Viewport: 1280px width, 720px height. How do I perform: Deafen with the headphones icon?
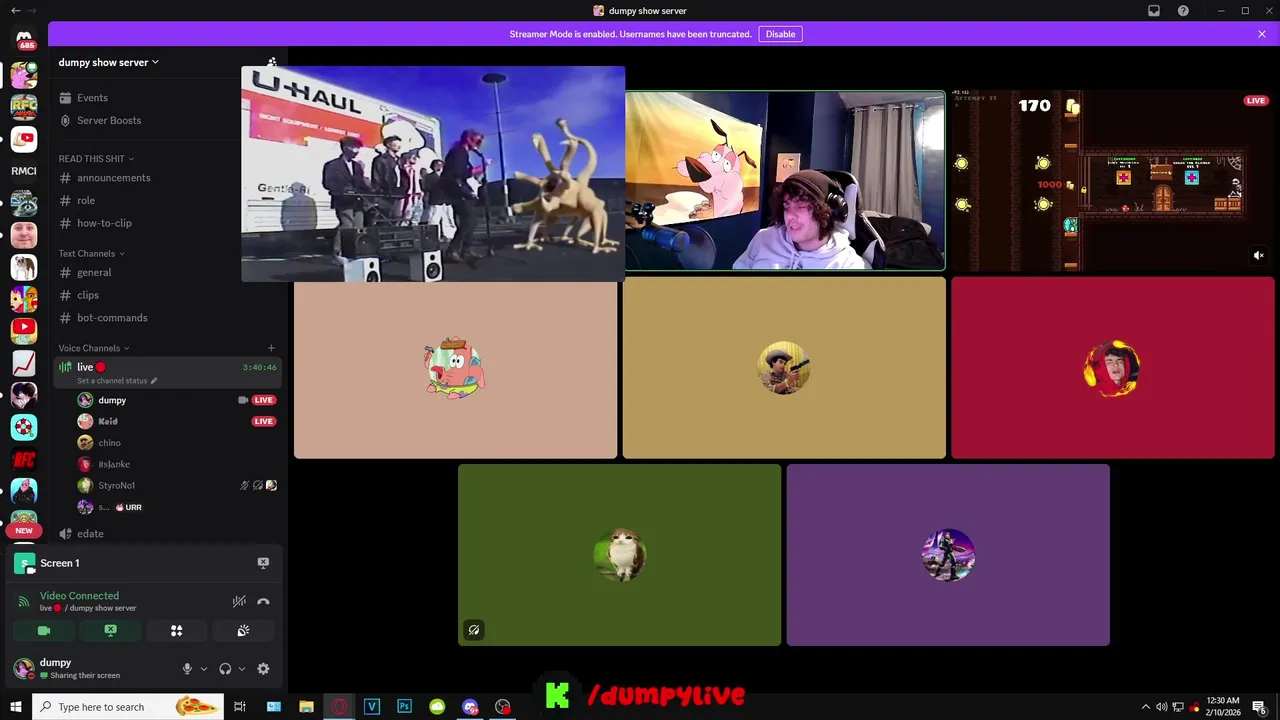(225, 669)
